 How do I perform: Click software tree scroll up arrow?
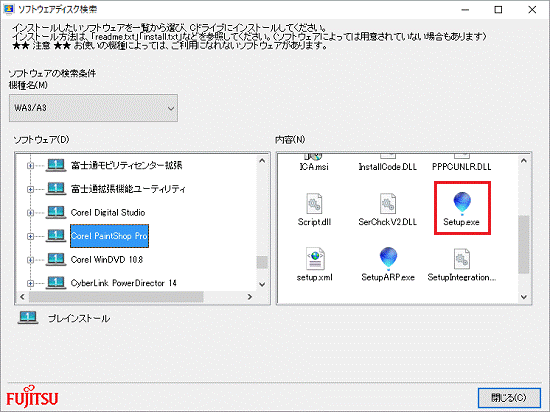262,161
